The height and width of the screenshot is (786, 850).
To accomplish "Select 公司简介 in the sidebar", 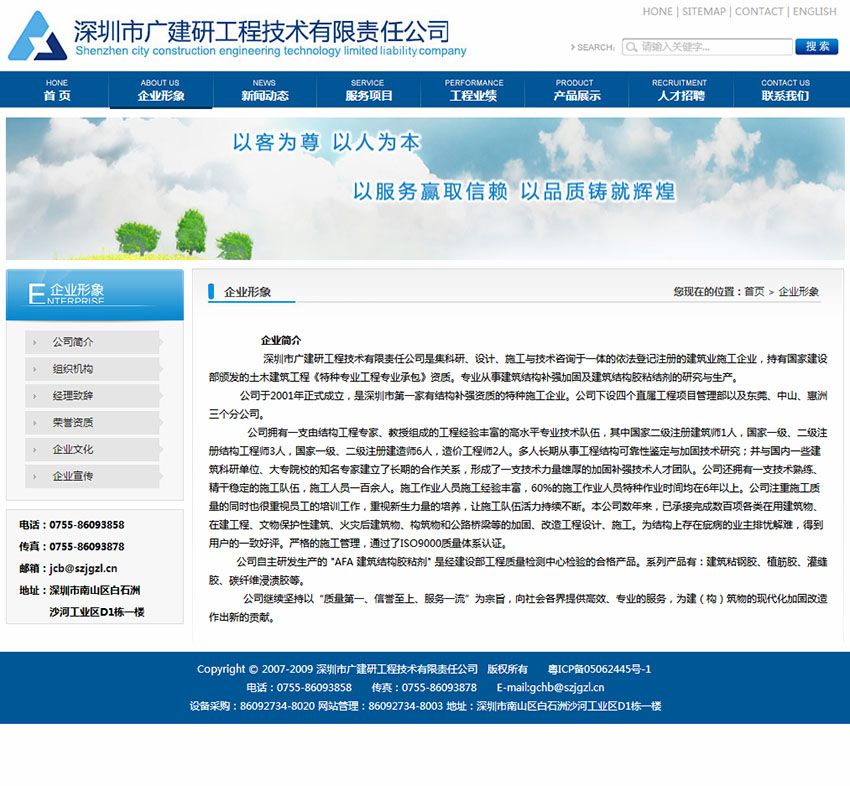I will [73, 342].
